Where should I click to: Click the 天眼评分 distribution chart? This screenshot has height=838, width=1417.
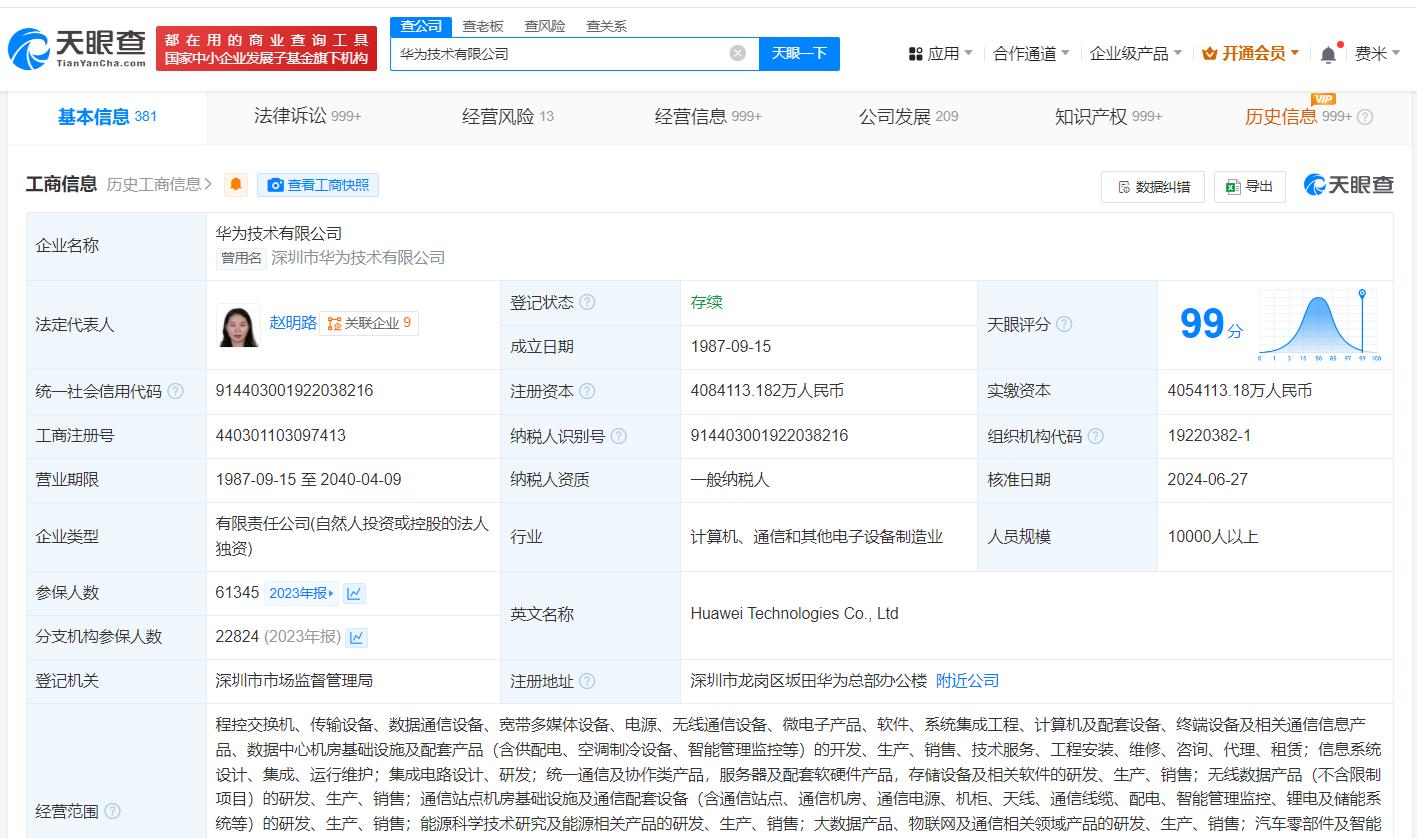pos(1319,324)
